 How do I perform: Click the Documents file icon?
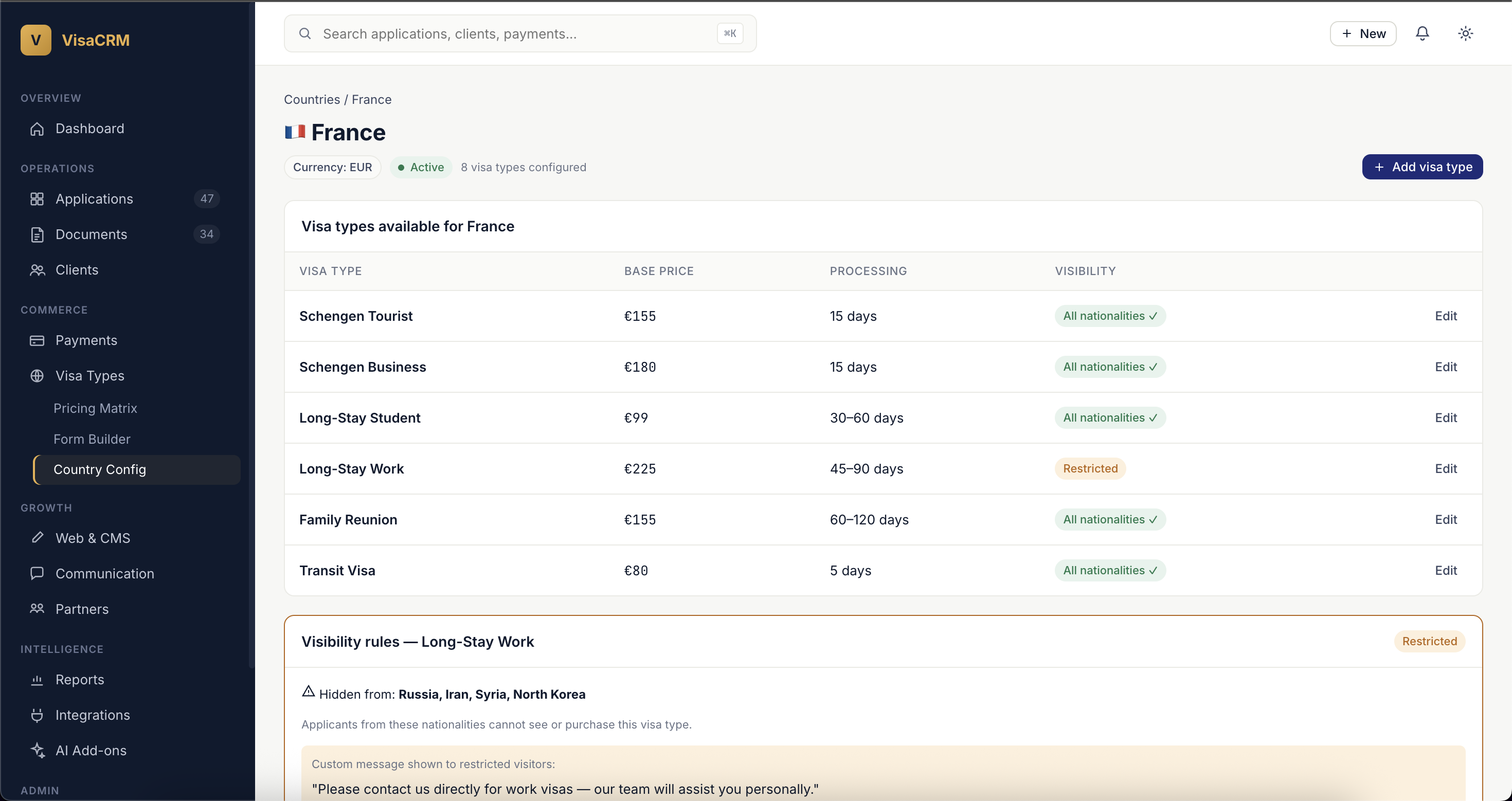pyautogui.click(x=37, y=235)
